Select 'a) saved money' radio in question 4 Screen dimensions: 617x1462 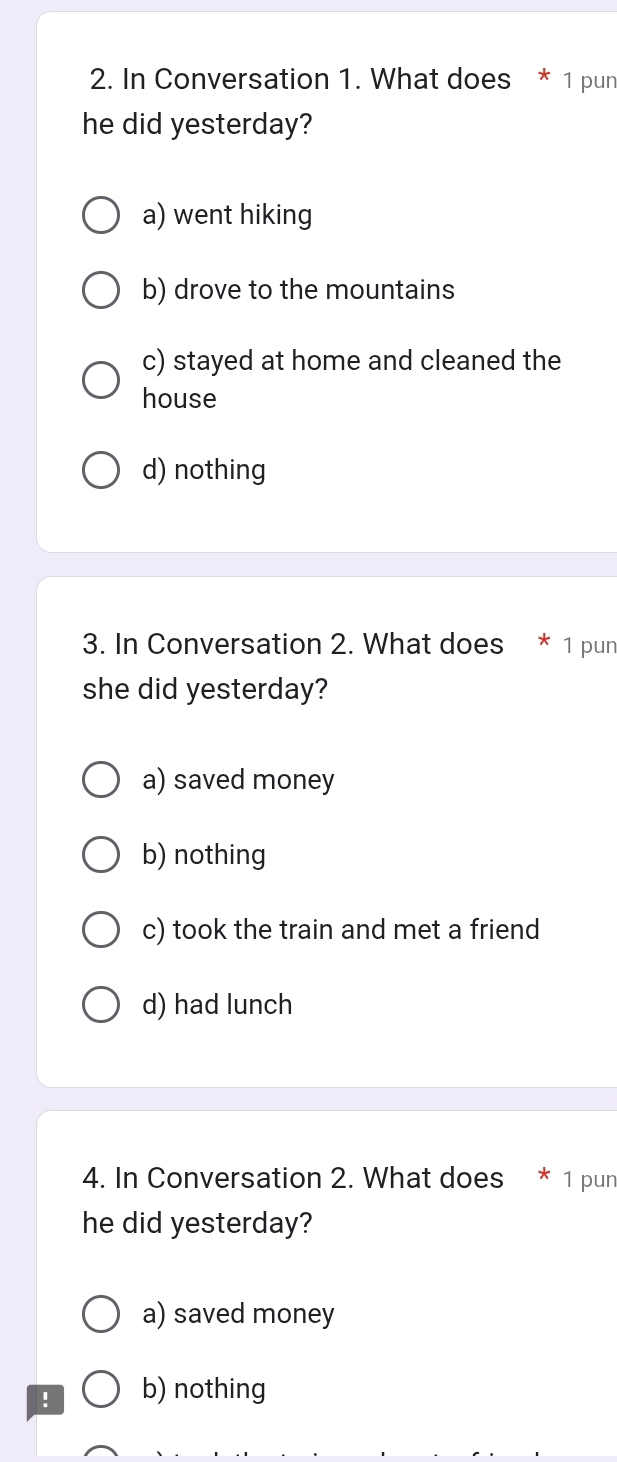point(100,1314)
